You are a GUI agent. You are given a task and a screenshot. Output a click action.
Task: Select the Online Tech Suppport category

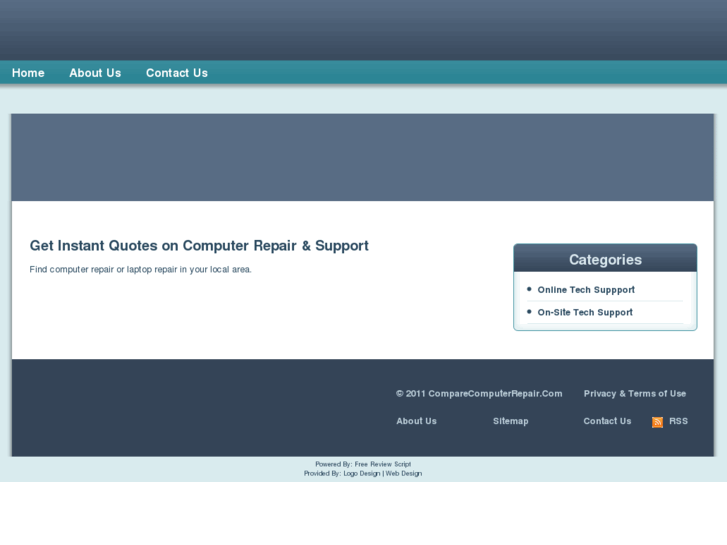(586, 290)
